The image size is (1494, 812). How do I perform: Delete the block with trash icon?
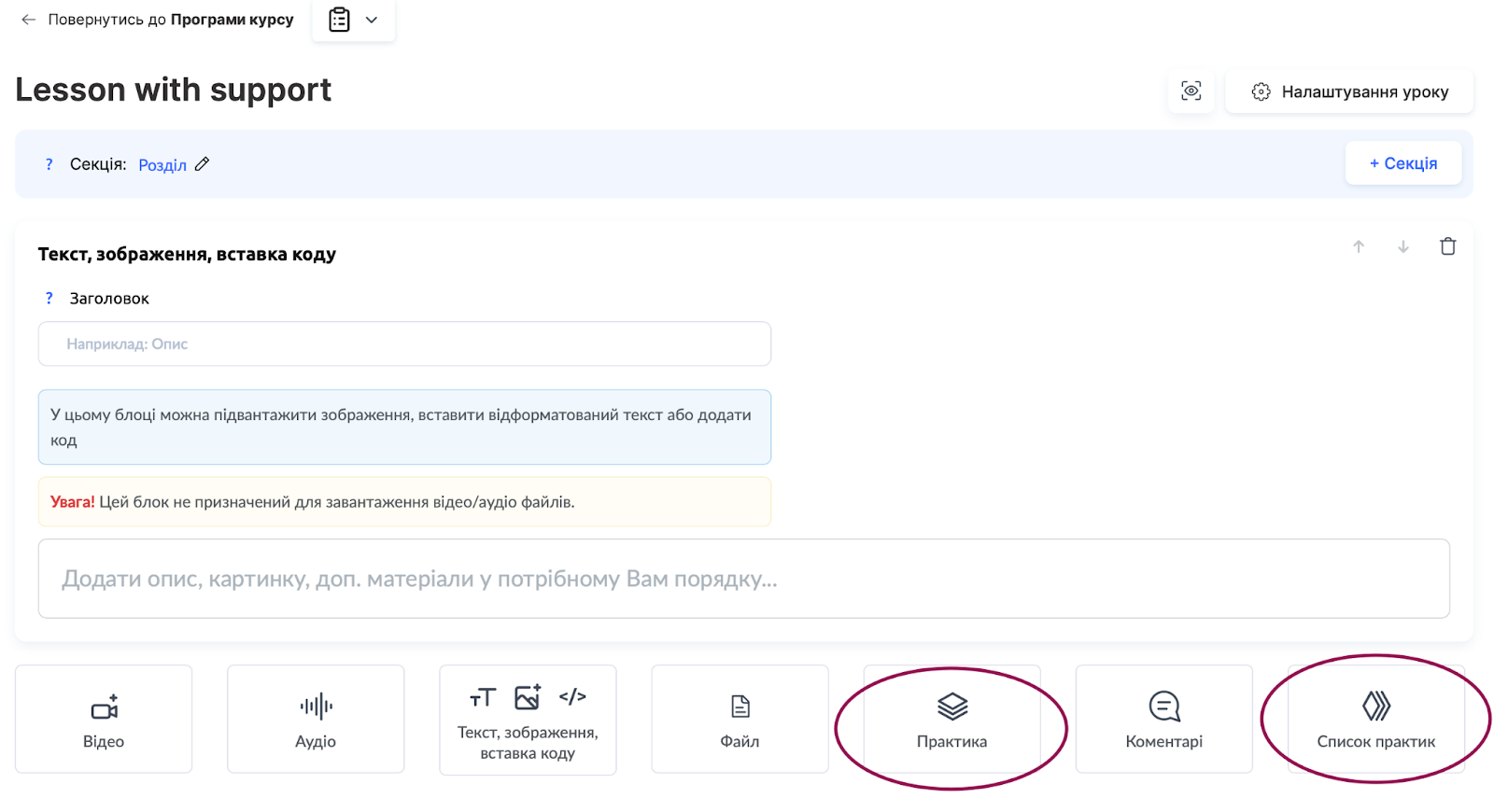tap(1447, 246)
